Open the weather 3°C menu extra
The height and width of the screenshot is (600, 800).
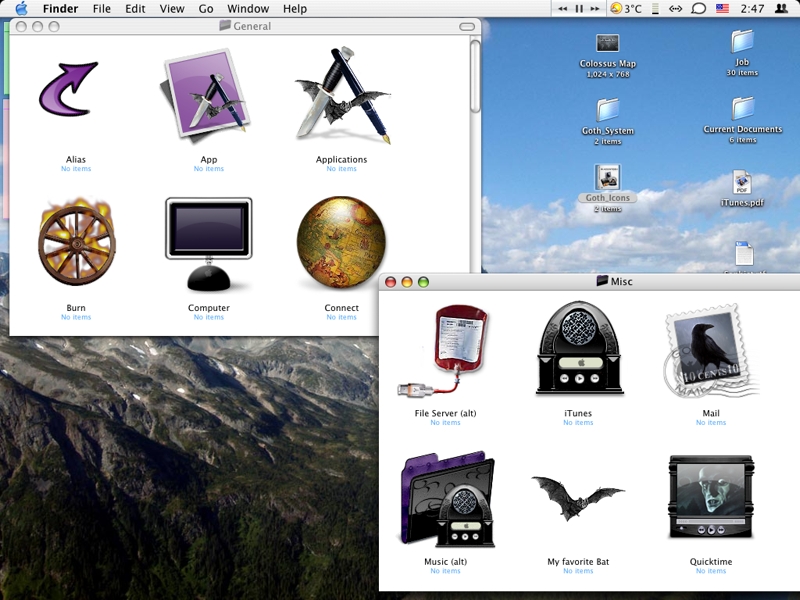tap(626, 9)
